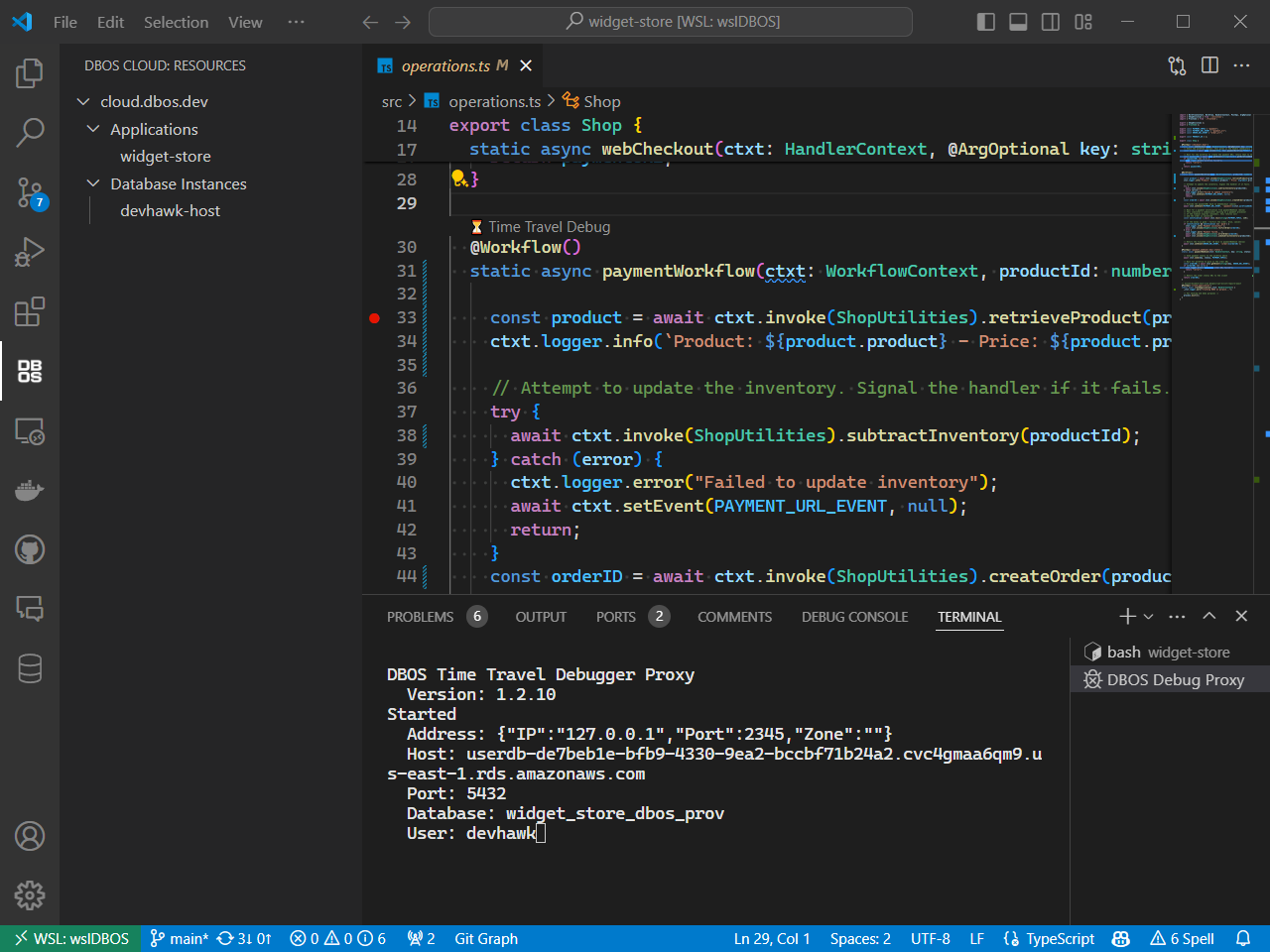This screenshot has height=952, width=1270.
Task: Customize layout icon in title bar
Action: [x=1083, y=22]
